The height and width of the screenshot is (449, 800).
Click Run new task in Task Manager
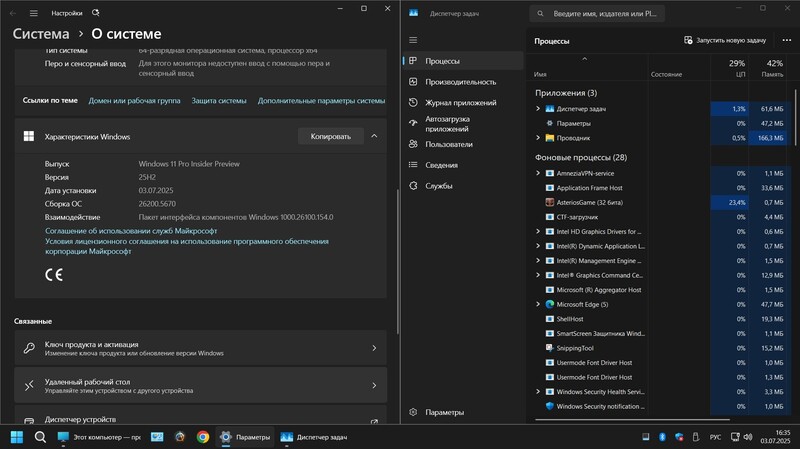click(725, 40)
